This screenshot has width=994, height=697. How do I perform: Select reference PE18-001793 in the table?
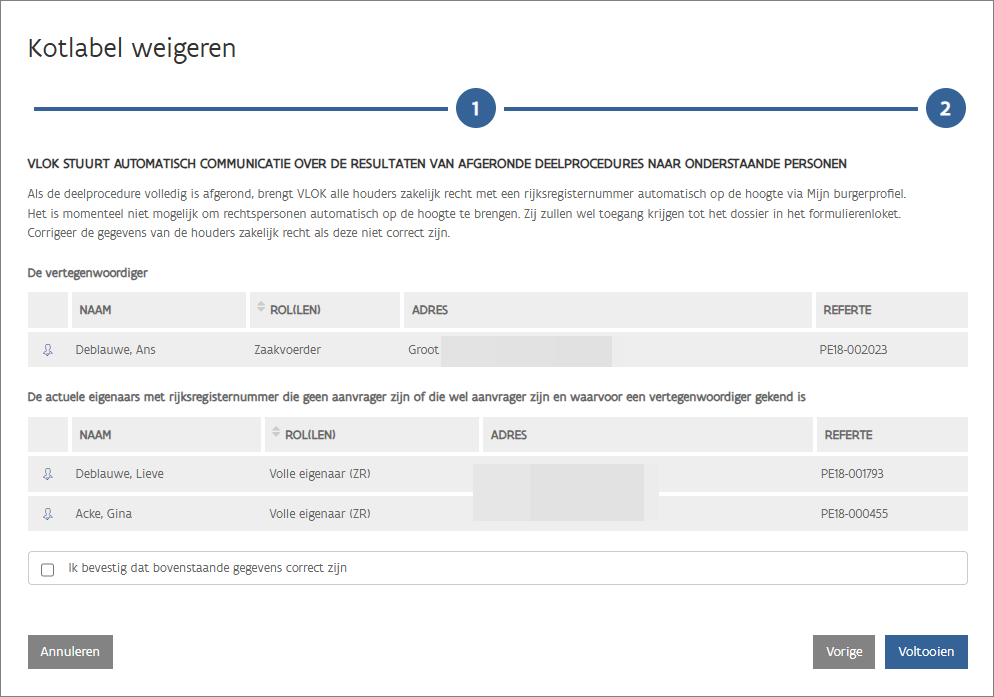click(x=853, y=474)
